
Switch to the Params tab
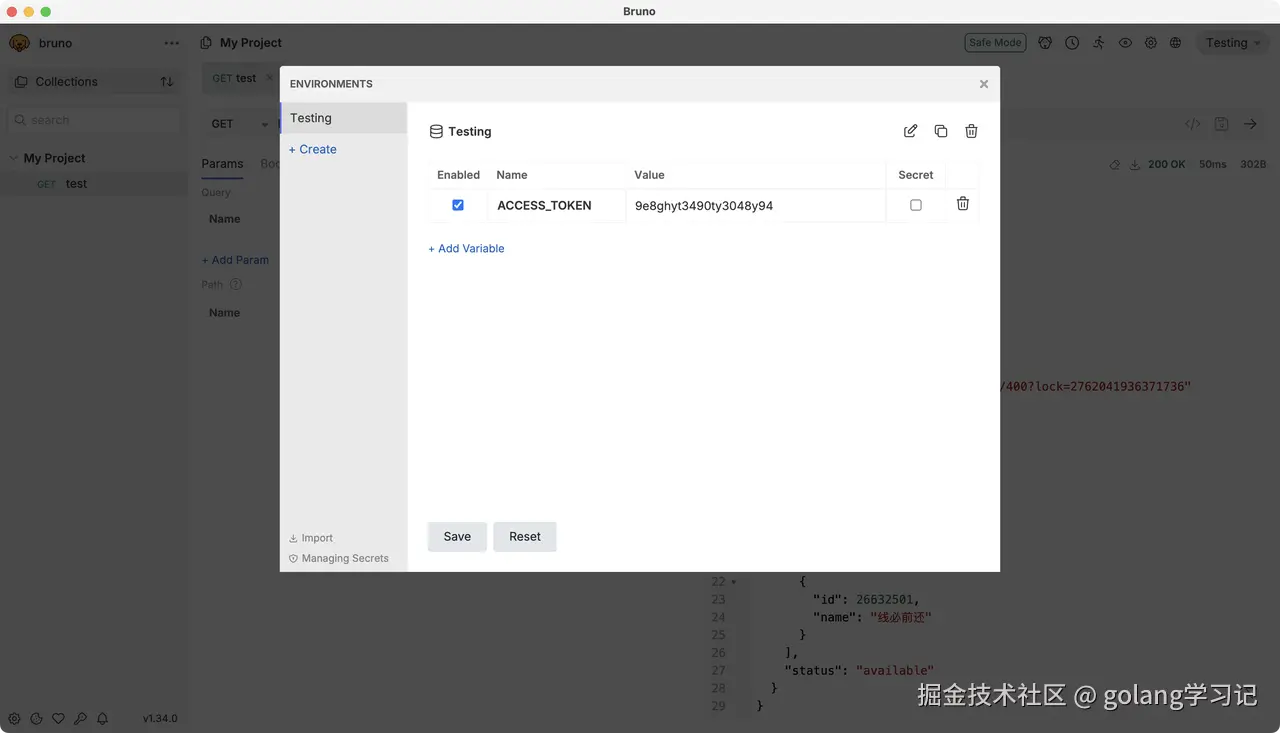[222, 164]
